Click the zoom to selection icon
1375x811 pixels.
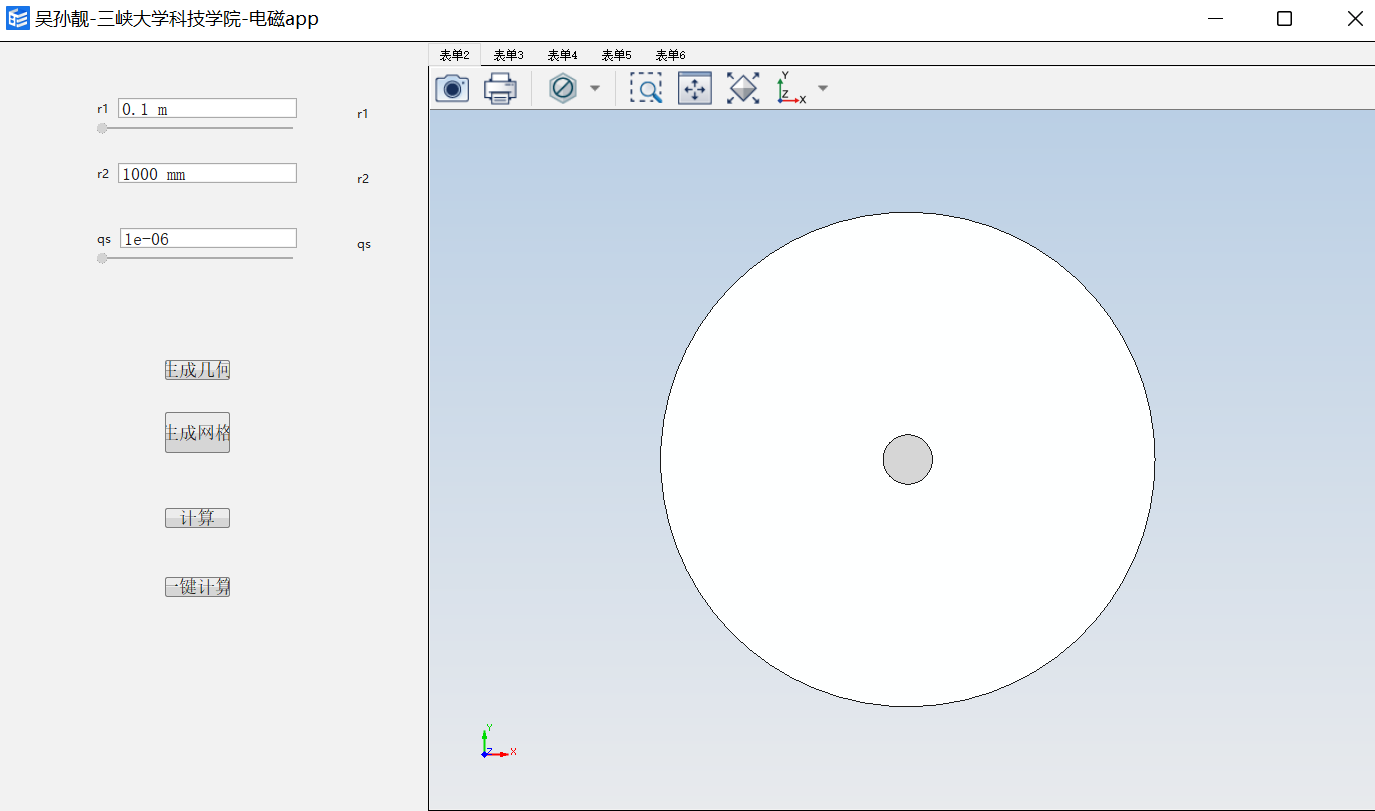(695, 88)
